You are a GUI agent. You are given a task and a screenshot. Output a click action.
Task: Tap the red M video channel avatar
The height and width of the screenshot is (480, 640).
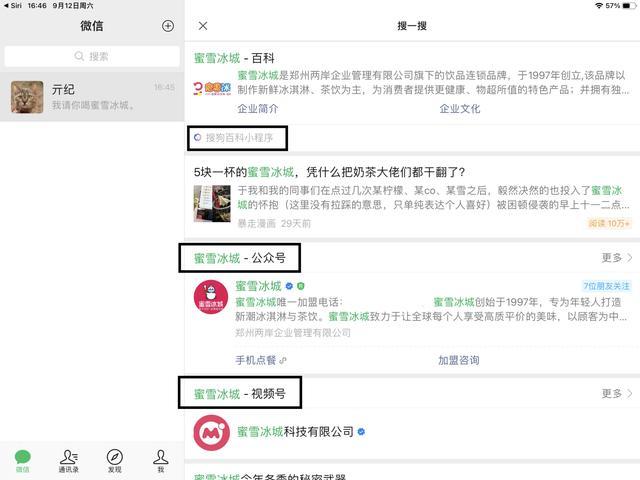click(211, 433)
